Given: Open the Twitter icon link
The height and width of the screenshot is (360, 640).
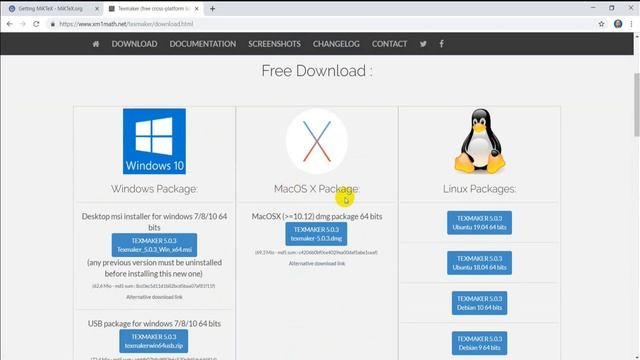Looking at the screenshot, I should pyautogui.click(x=423, y=44).
